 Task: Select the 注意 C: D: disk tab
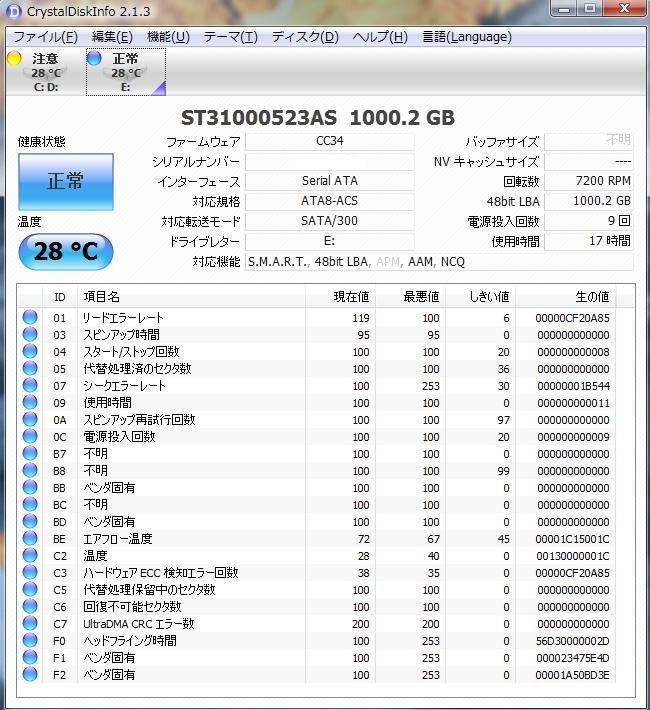coord(45,72)
